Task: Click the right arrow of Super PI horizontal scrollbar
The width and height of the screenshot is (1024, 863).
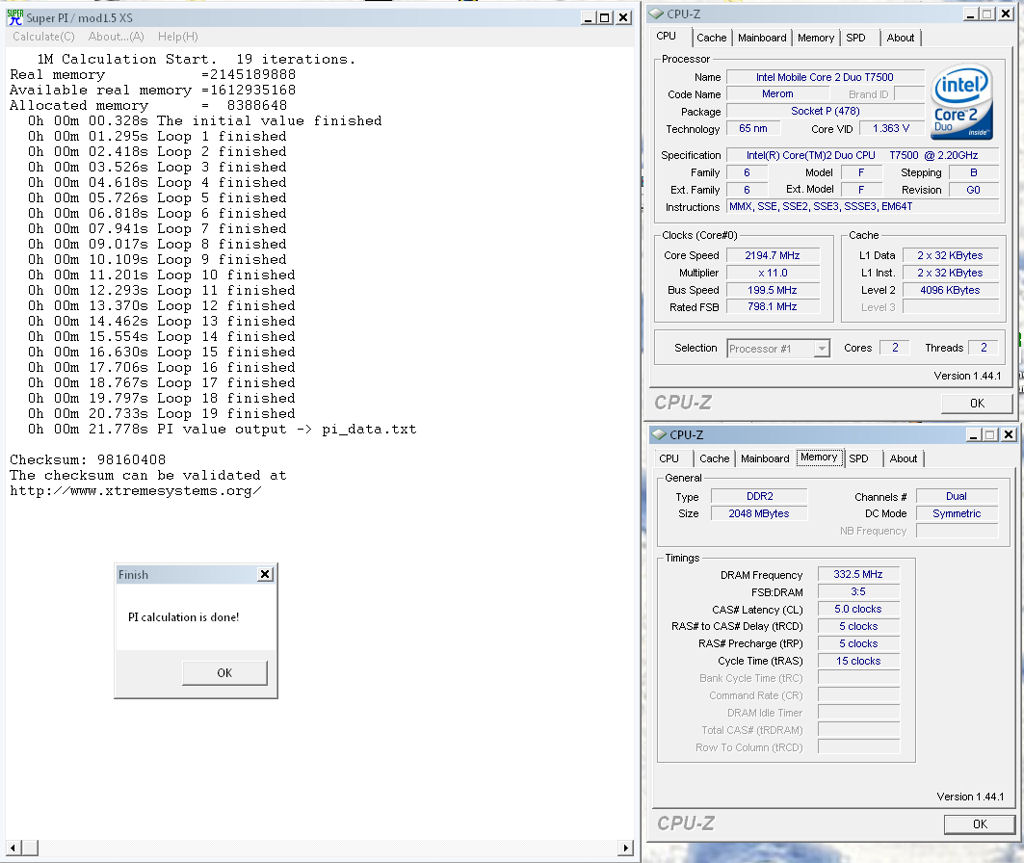Action: pyautogui.click(x=626, y=848)
